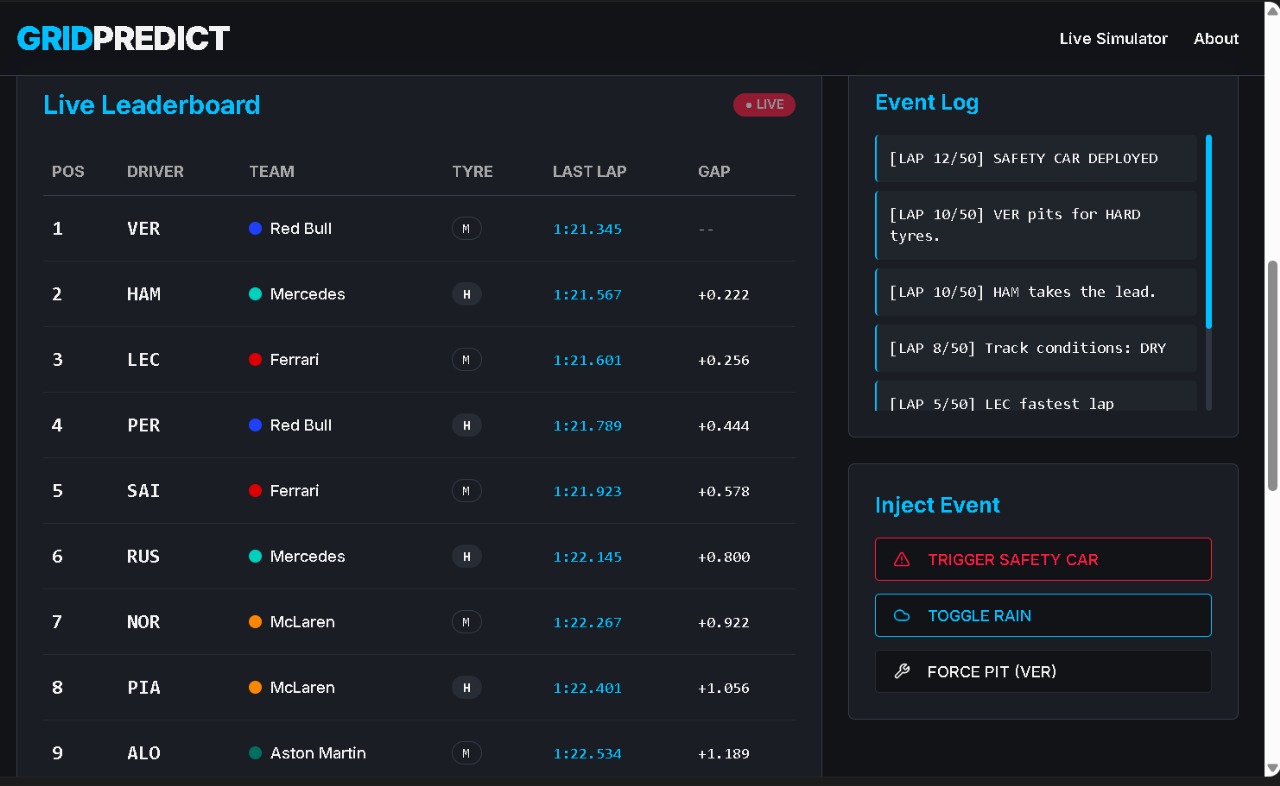Select the 'VER pits for HARD tyres' entry
The image size is (1280, 786).
coord(1036,225)
